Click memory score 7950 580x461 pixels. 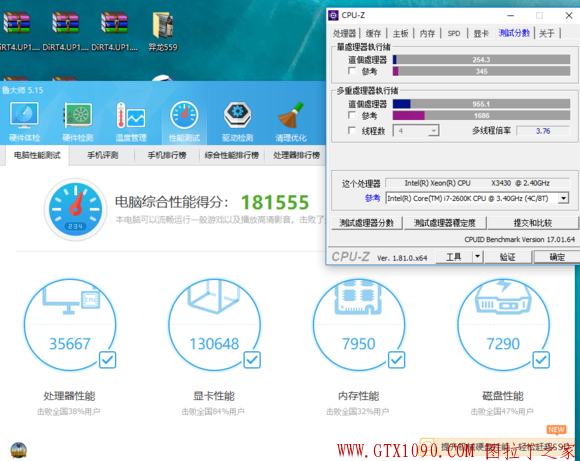[x=359, y=344]
